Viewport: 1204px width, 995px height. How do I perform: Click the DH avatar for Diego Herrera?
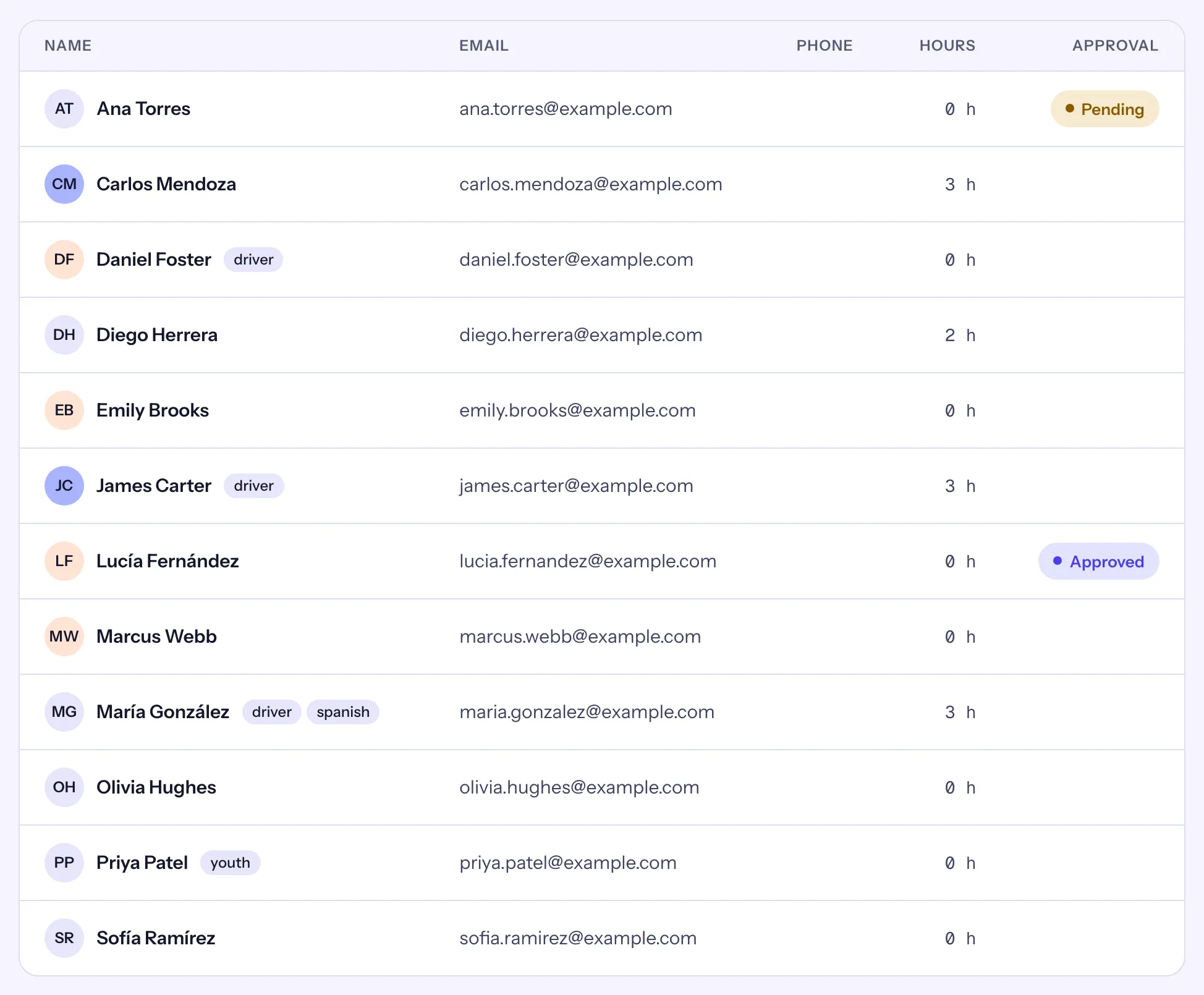[x=64, y=335]
